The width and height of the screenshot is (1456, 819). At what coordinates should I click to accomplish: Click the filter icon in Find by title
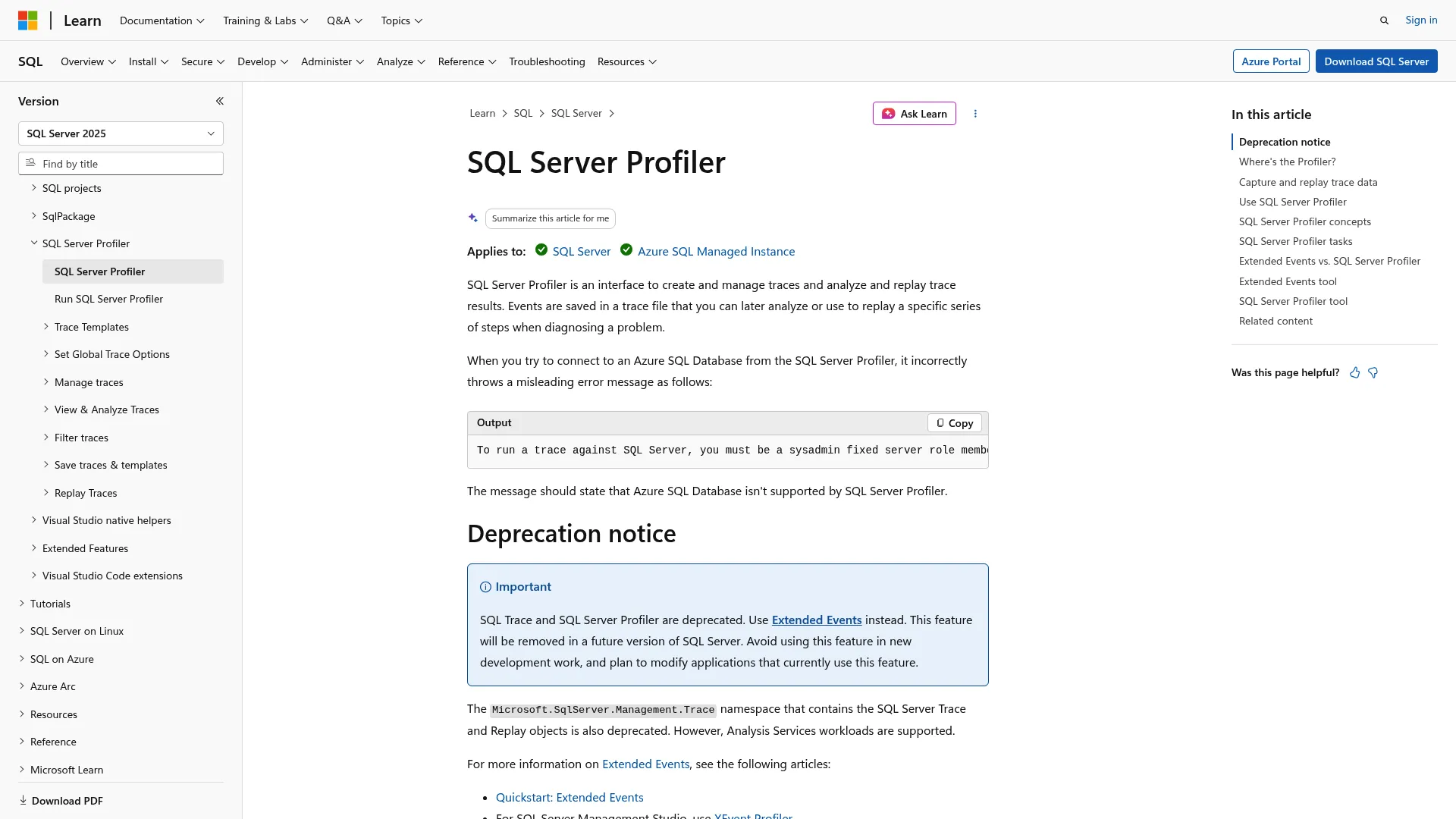click(30, 163)
